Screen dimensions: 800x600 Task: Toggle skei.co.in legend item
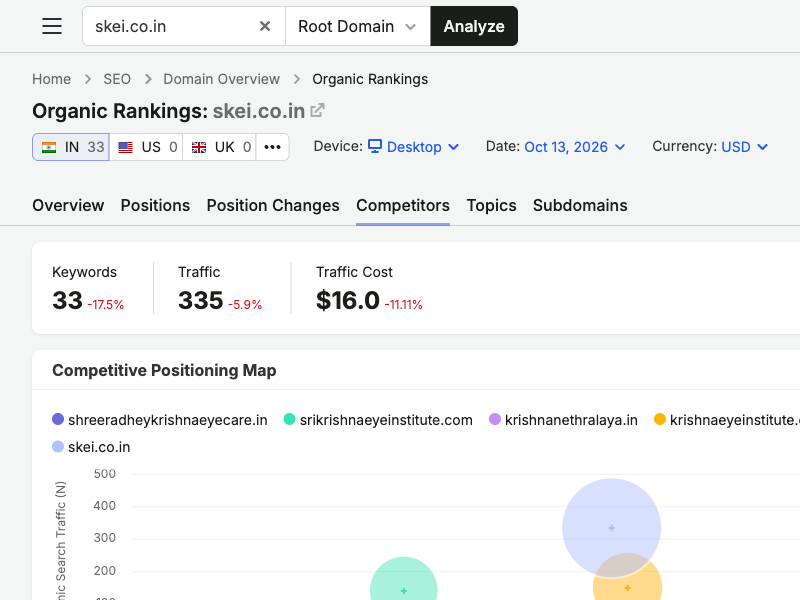(x=91, y=447)
